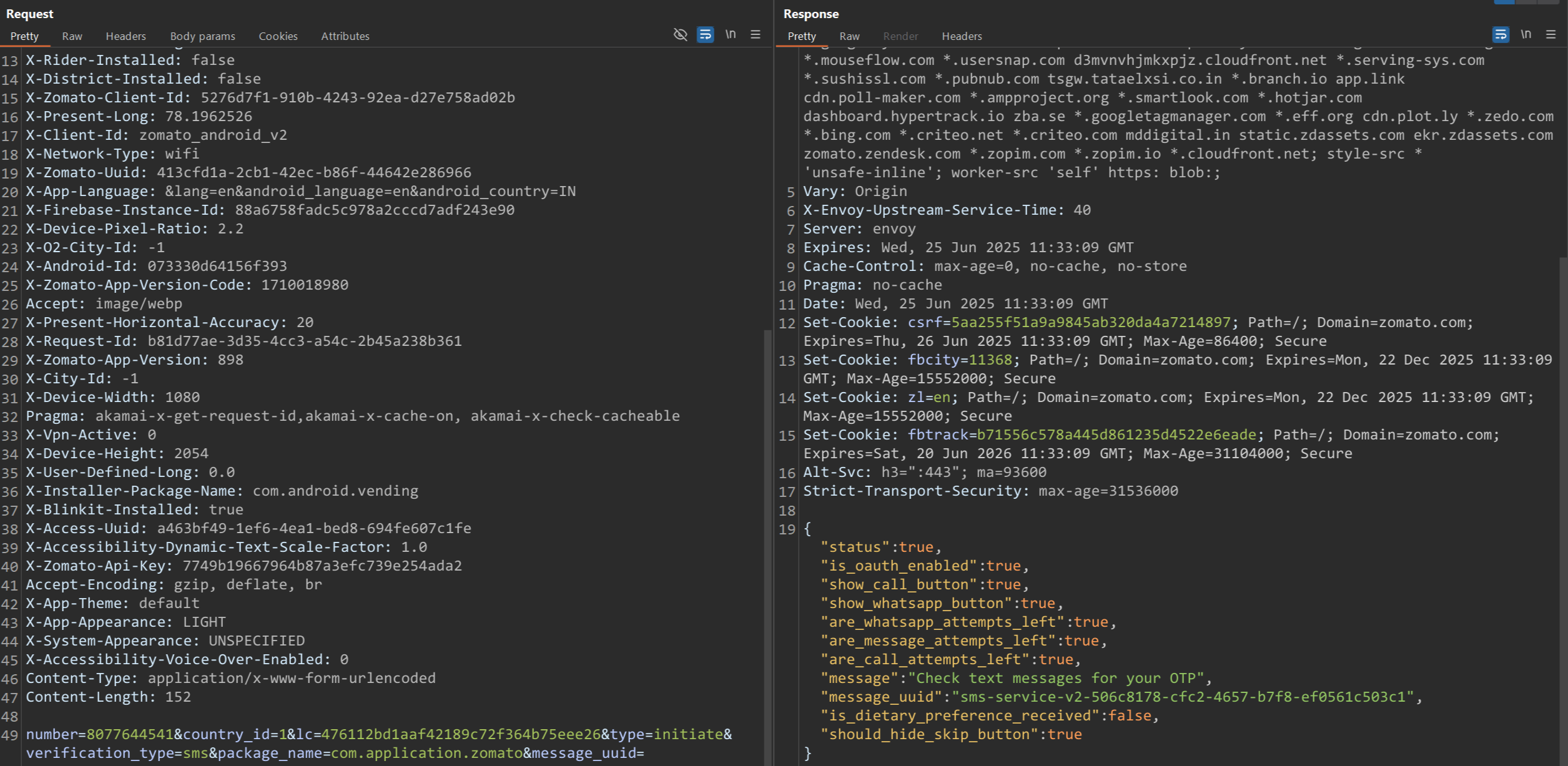Open the Body params tab
The width and height of the screenshot is (1568, 766).
click(202, 36)
